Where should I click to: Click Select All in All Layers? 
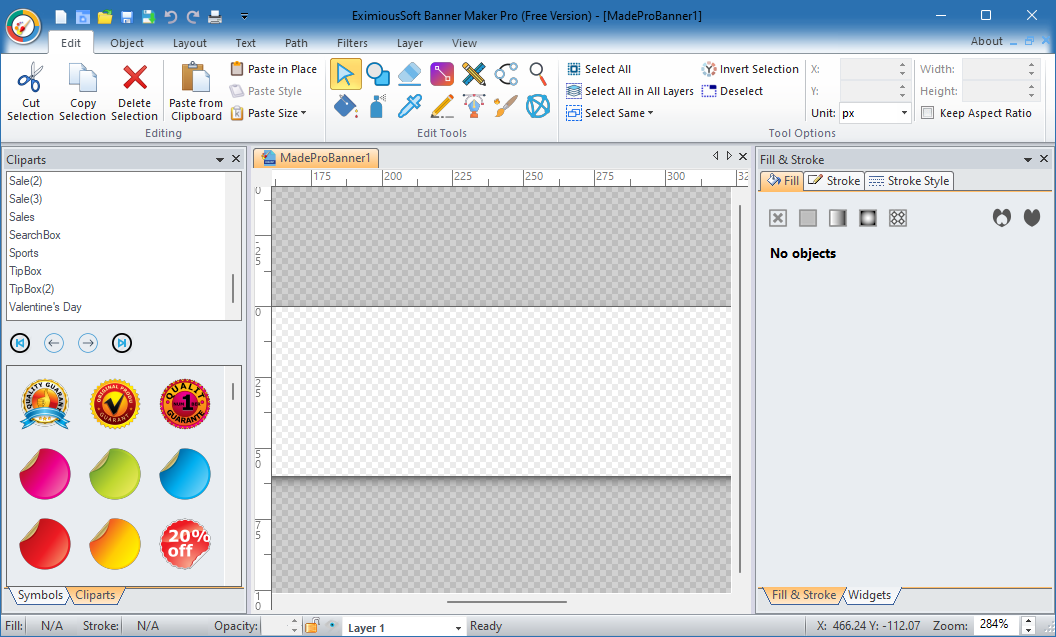click(630, 90)
